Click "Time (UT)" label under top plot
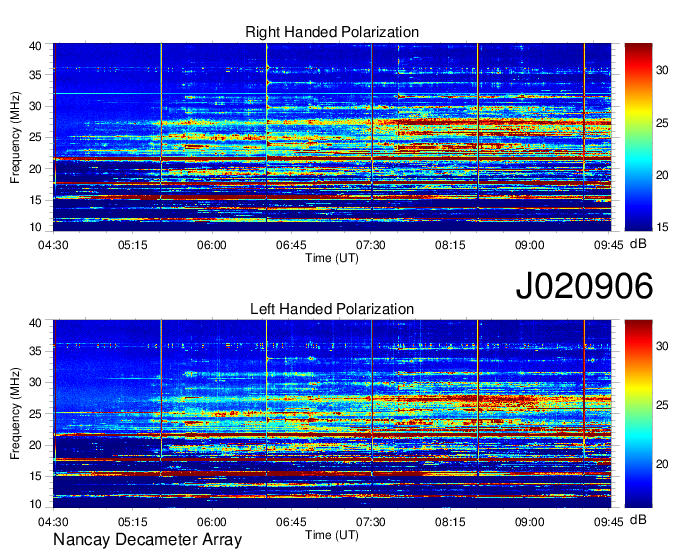Image resolution: width=680 pixels, height=552 pixels. point(332,258)
